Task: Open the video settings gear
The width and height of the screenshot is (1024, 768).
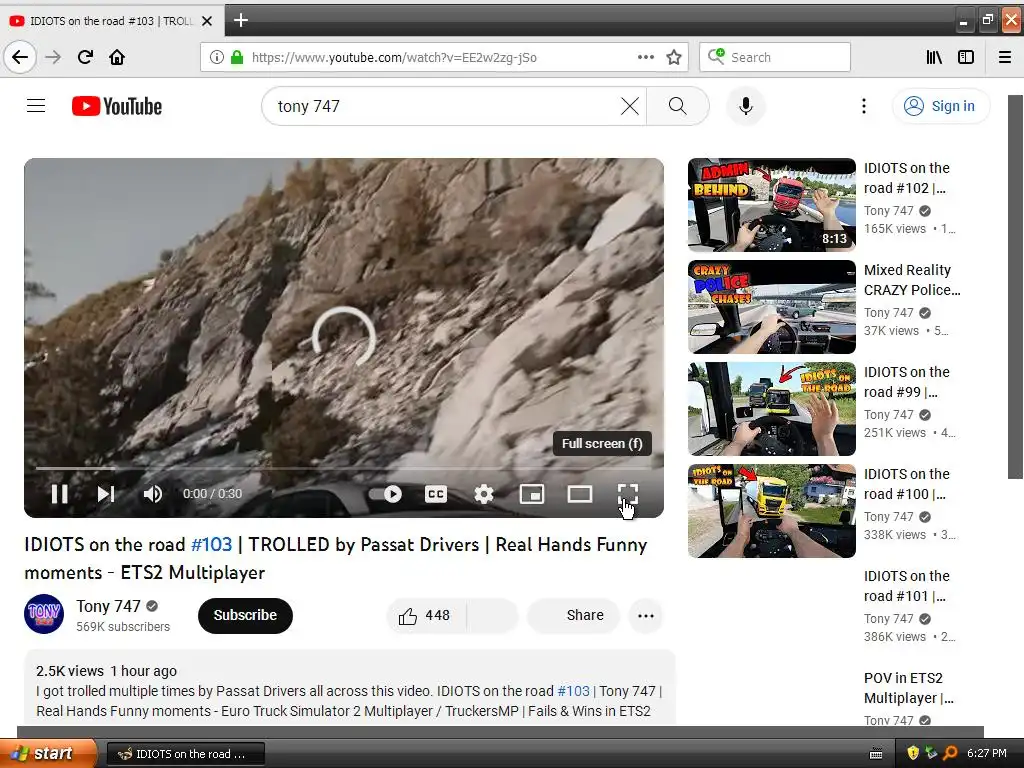Action: click(x=483, y=494)
